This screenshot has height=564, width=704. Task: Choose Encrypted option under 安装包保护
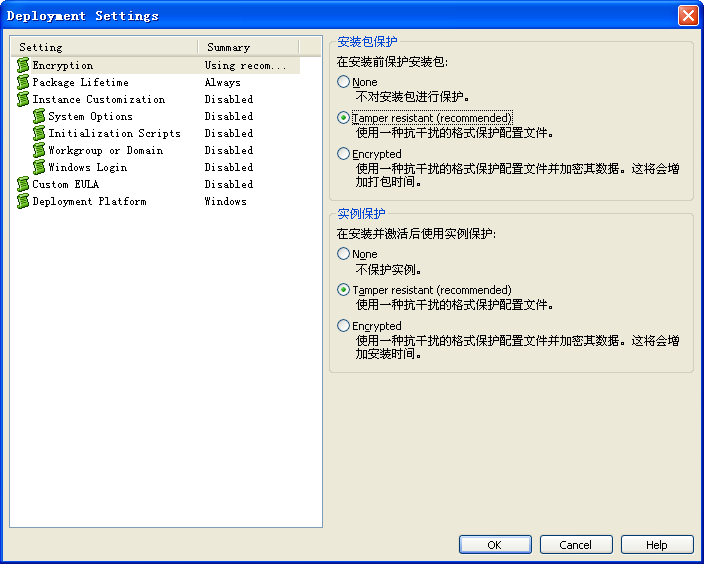point(343,154)
